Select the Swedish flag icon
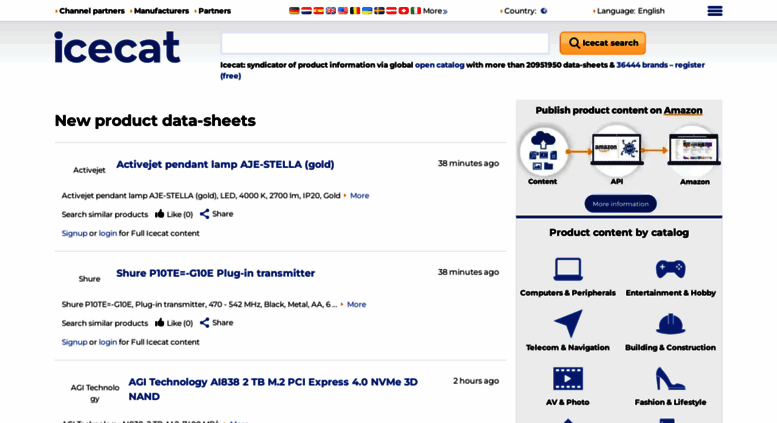The height and width of the screenshot is (423, 777). [x=379, y=10]
